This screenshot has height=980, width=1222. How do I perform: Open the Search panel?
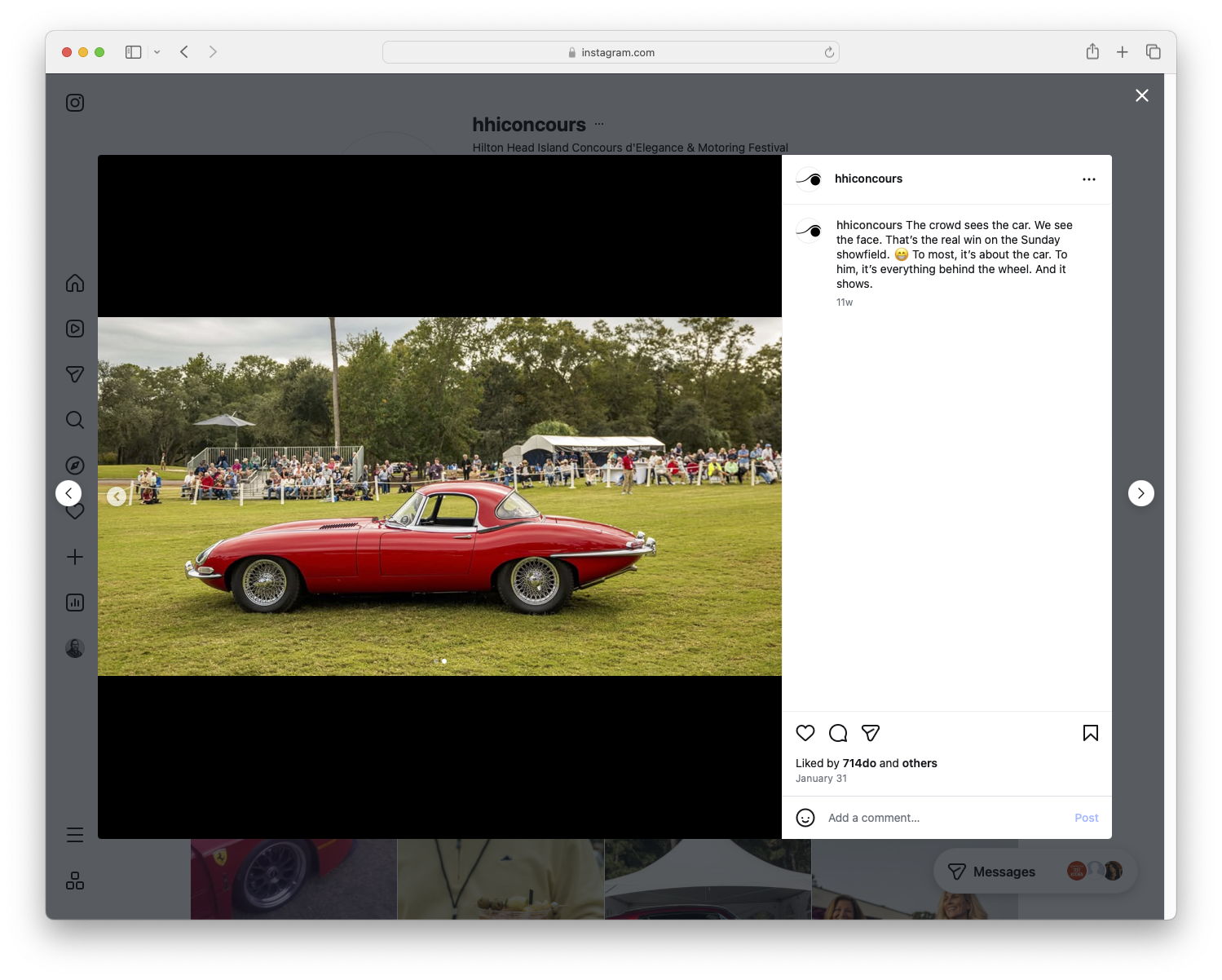pyautogui.click(x=74, y=420)
